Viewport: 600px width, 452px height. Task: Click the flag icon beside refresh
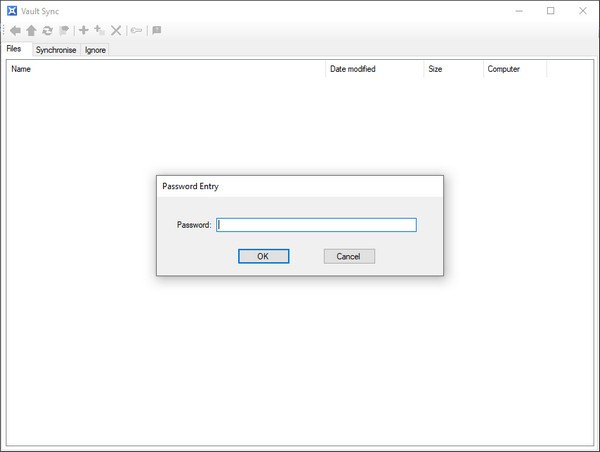tap(63, 31)
